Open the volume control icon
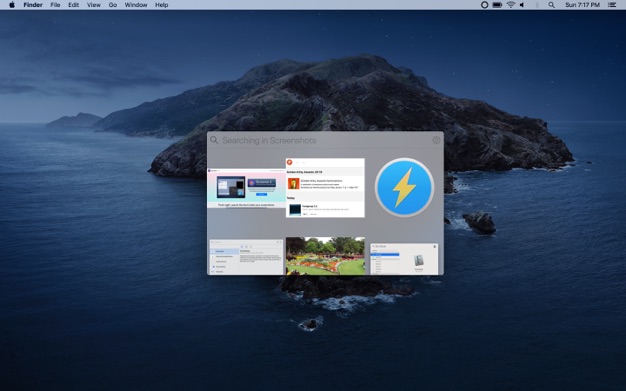626x391 pixels. (x=522, y=5)
